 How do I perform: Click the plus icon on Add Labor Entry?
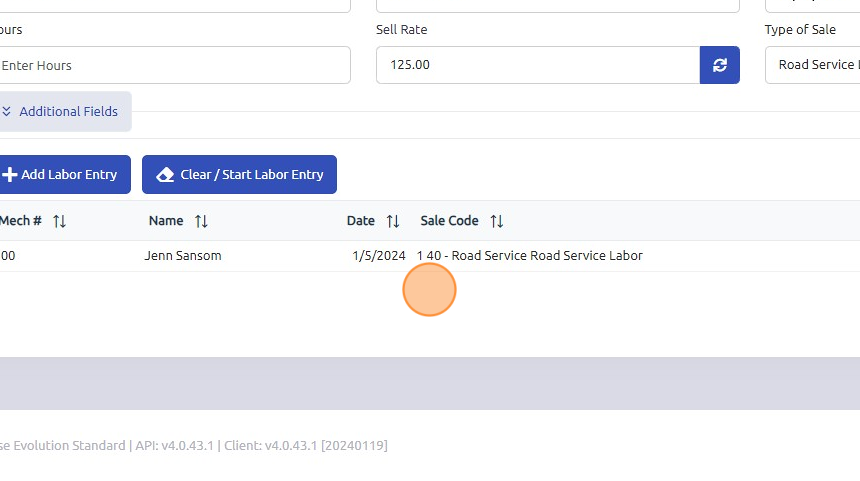(10, 174)
